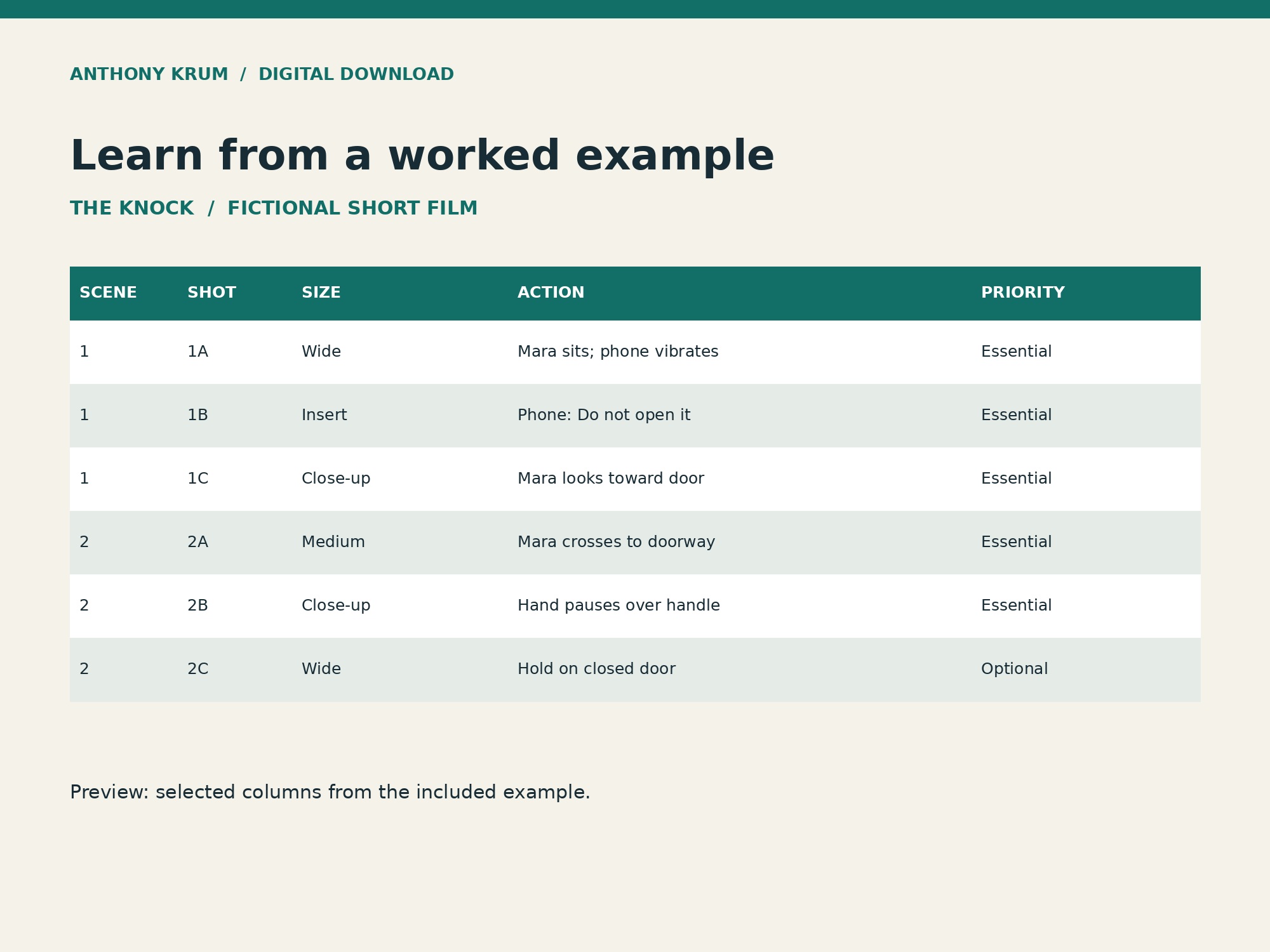Click 'ANTHONY KRUM' author text
The height and width of the screenshot is (952, 1270).
click(x=149, y=74)
